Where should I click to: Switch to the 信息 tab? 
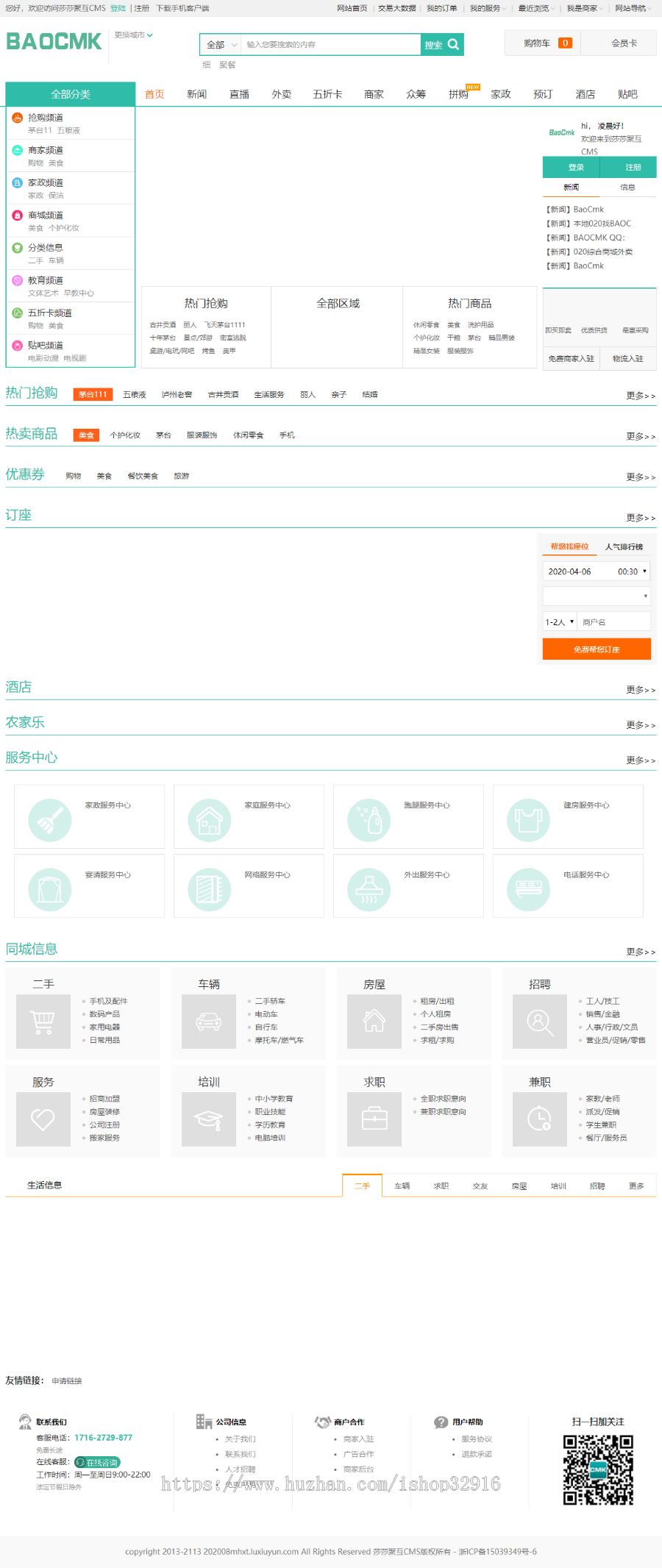[x=627, y=188]
